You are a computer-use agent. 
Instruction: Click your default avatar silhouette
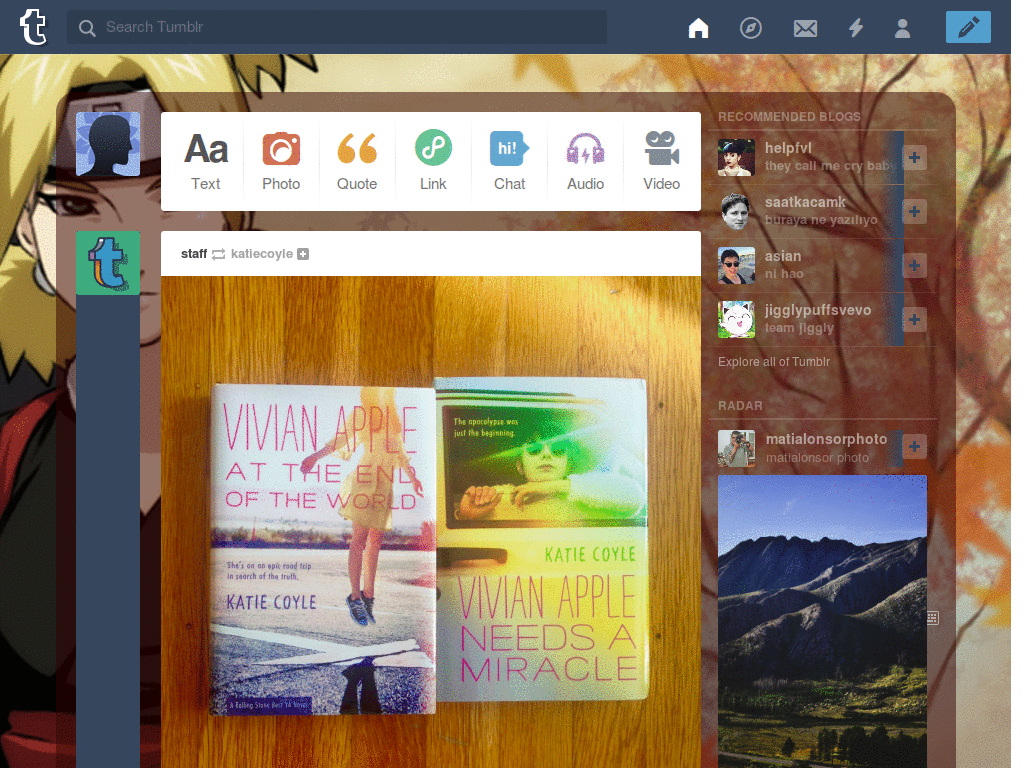(x=108, y=144)
